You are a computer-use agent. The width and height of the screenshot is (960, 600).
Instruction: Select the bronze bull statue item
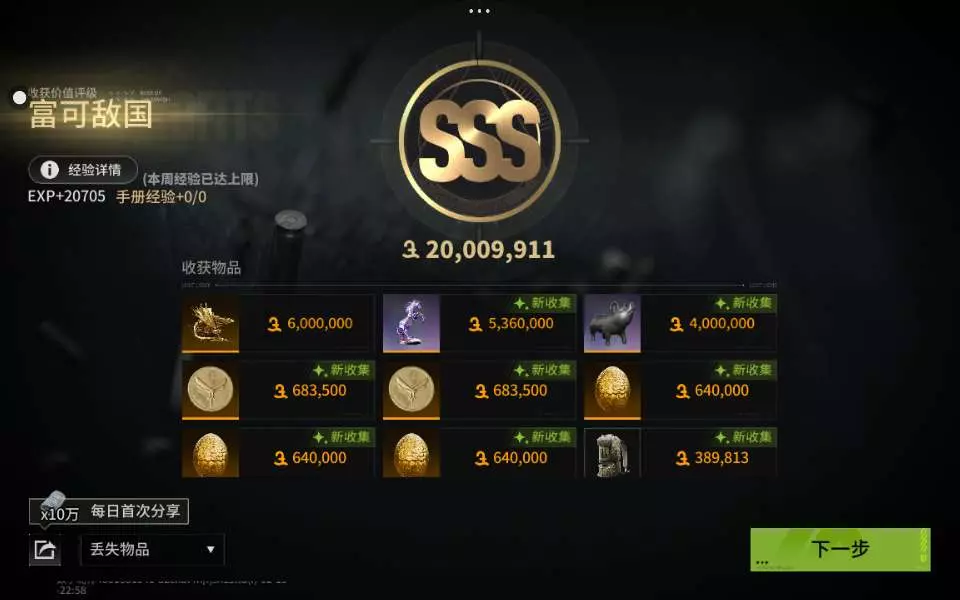click(x=680, y=323)
